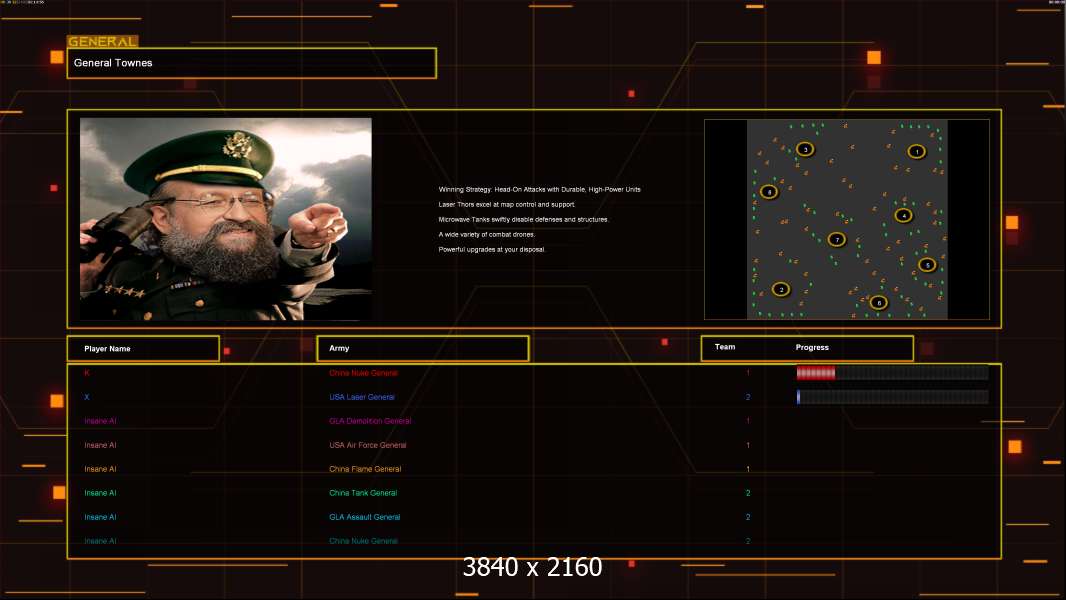Select the Player Name column header
This screenshot has width=1066, height=600.
click(143, 349)
